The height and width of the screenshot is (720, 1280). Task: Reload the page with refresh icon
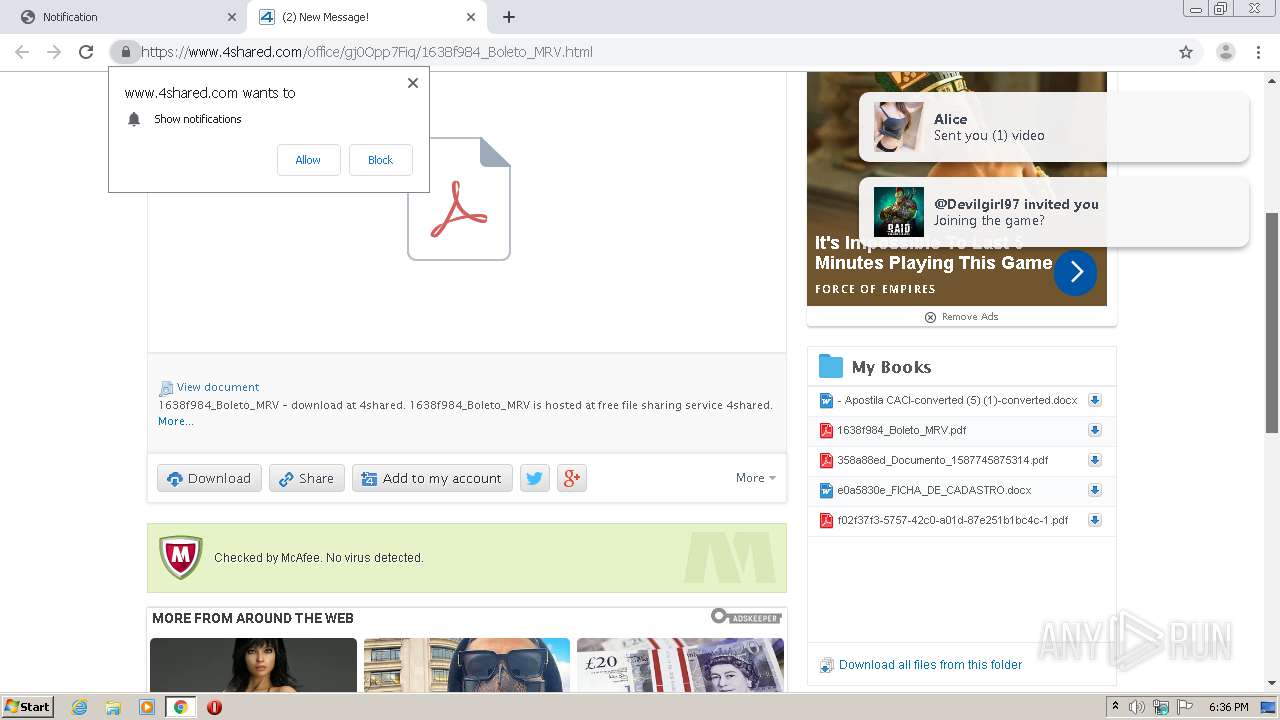[86, 52]
